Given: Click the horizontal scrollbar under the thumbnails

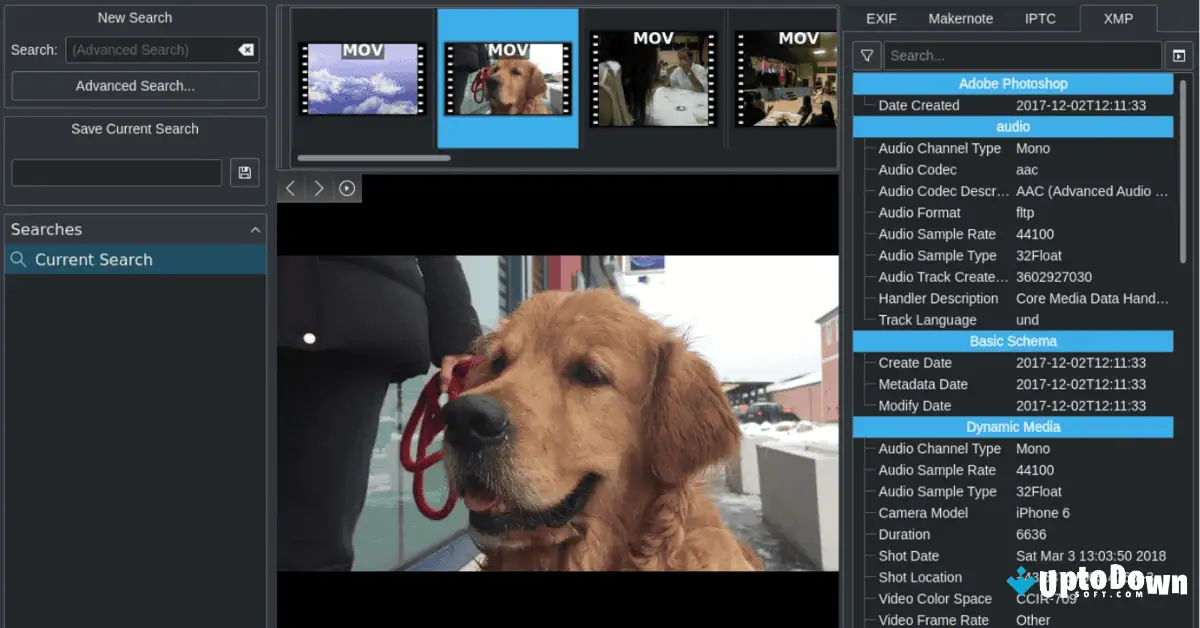Looking at the screenshot, I should [375, 158].
